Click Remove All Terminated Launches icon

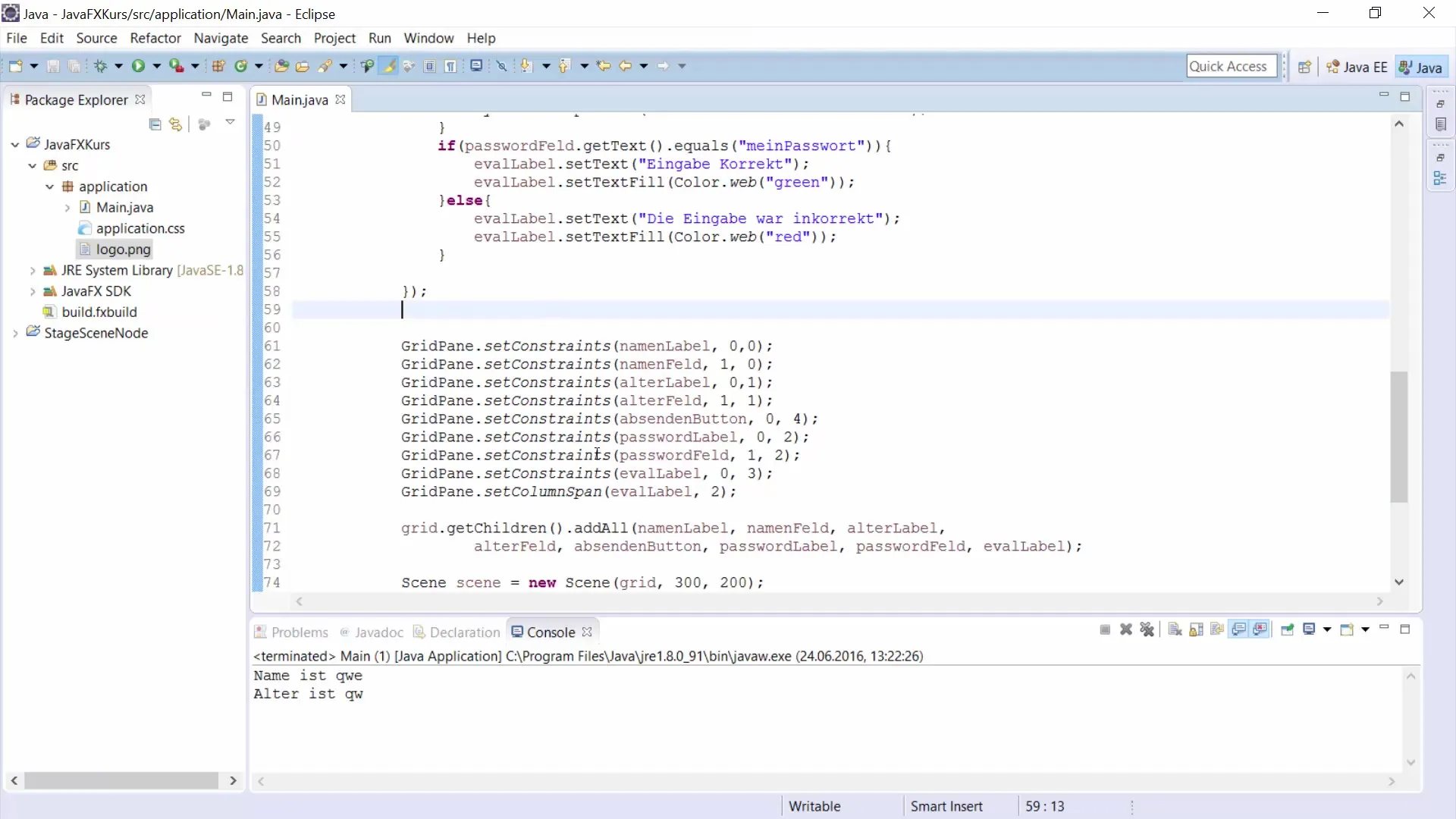click(1147, 629)
